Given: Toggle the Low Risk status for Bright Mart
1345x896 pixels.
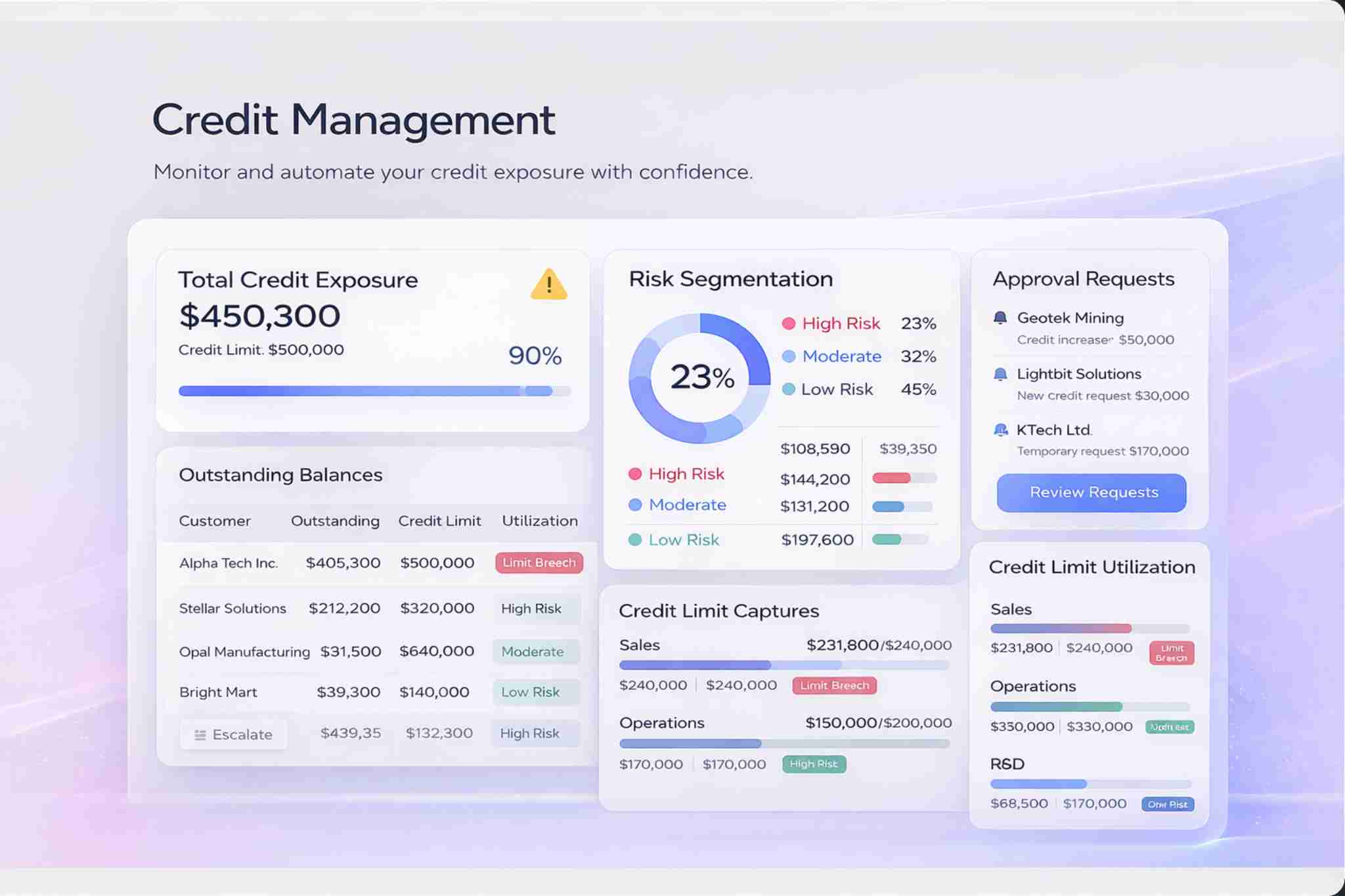Looking at the screenshot, I should click(536, 692).
